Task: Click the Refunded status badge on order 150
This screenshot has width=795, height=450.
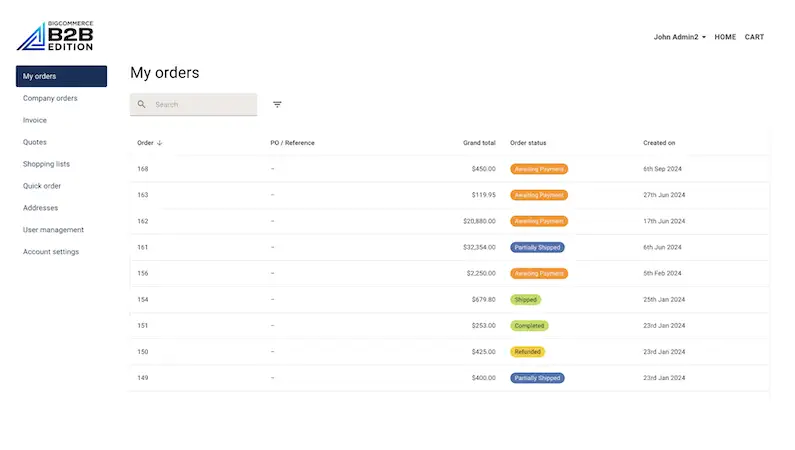Action: pyautogui.click(x=527, y=352)
